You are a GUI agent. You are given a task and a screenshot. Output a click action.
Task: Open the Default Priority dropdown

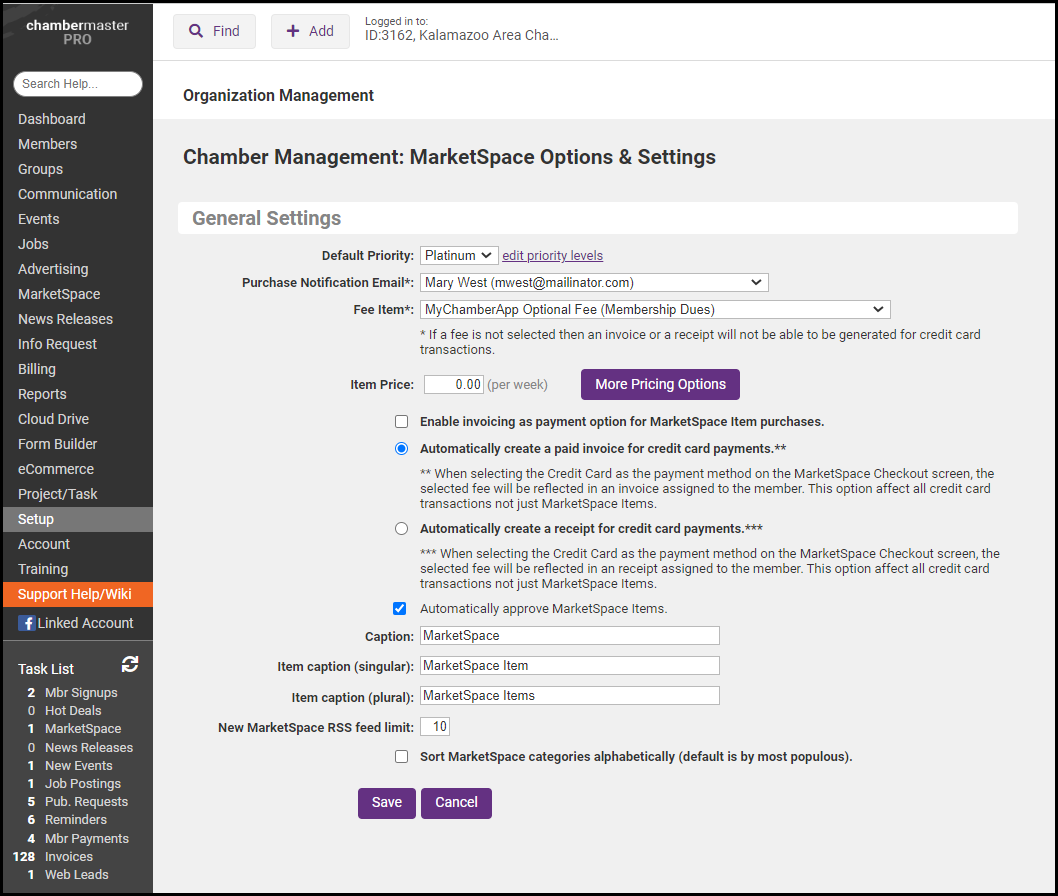click(x=459, y=256)
